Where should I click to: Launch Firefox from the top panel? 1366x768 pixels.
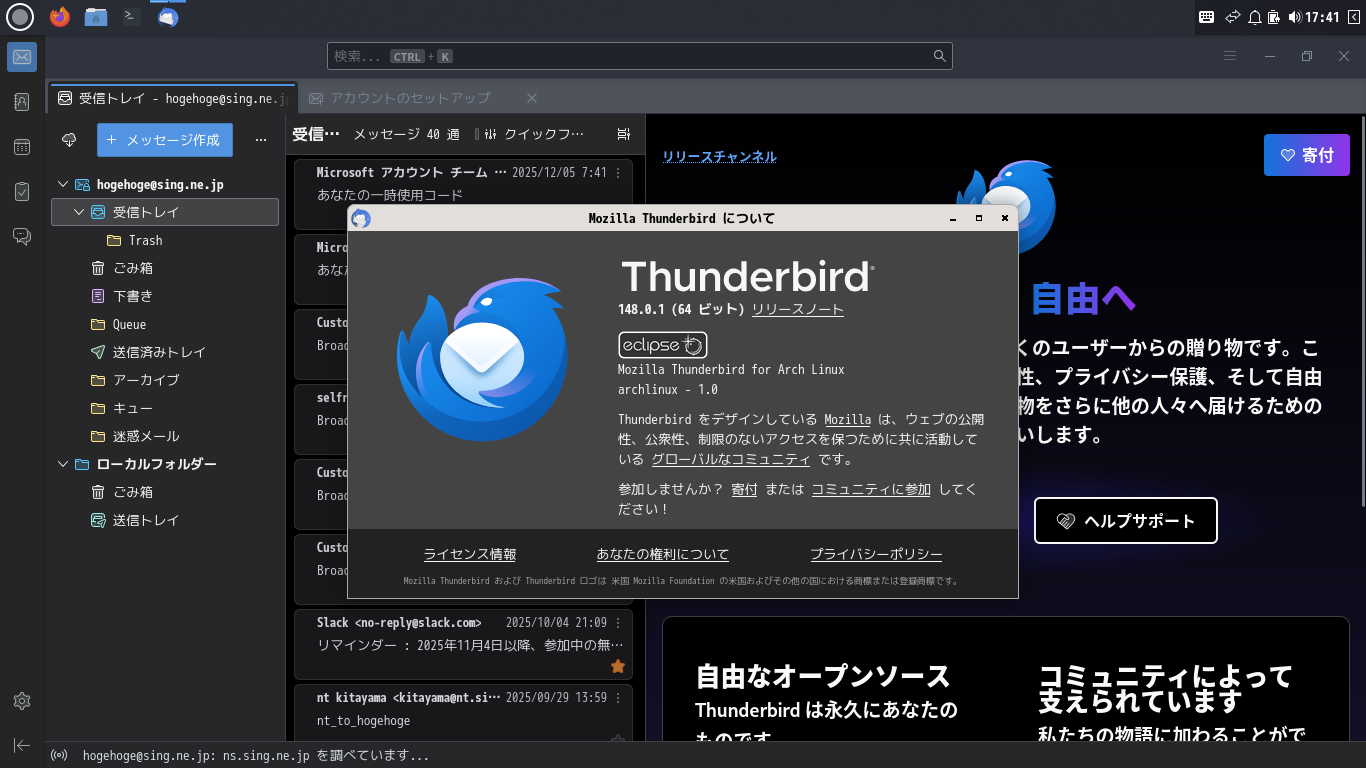point(60,17)
